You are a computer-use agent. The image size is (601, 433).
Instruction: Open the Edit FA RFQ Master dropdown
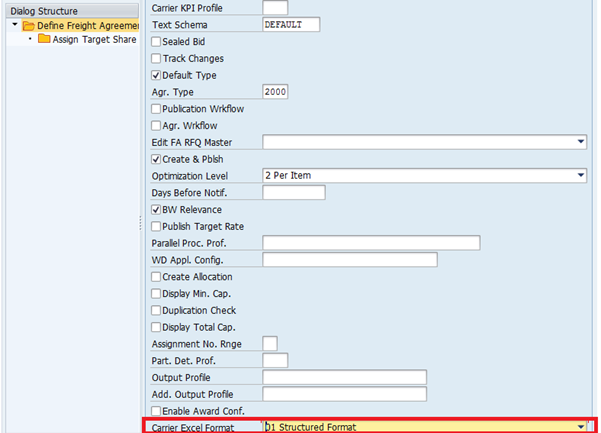pyautogui.click(x=580, y=142)
